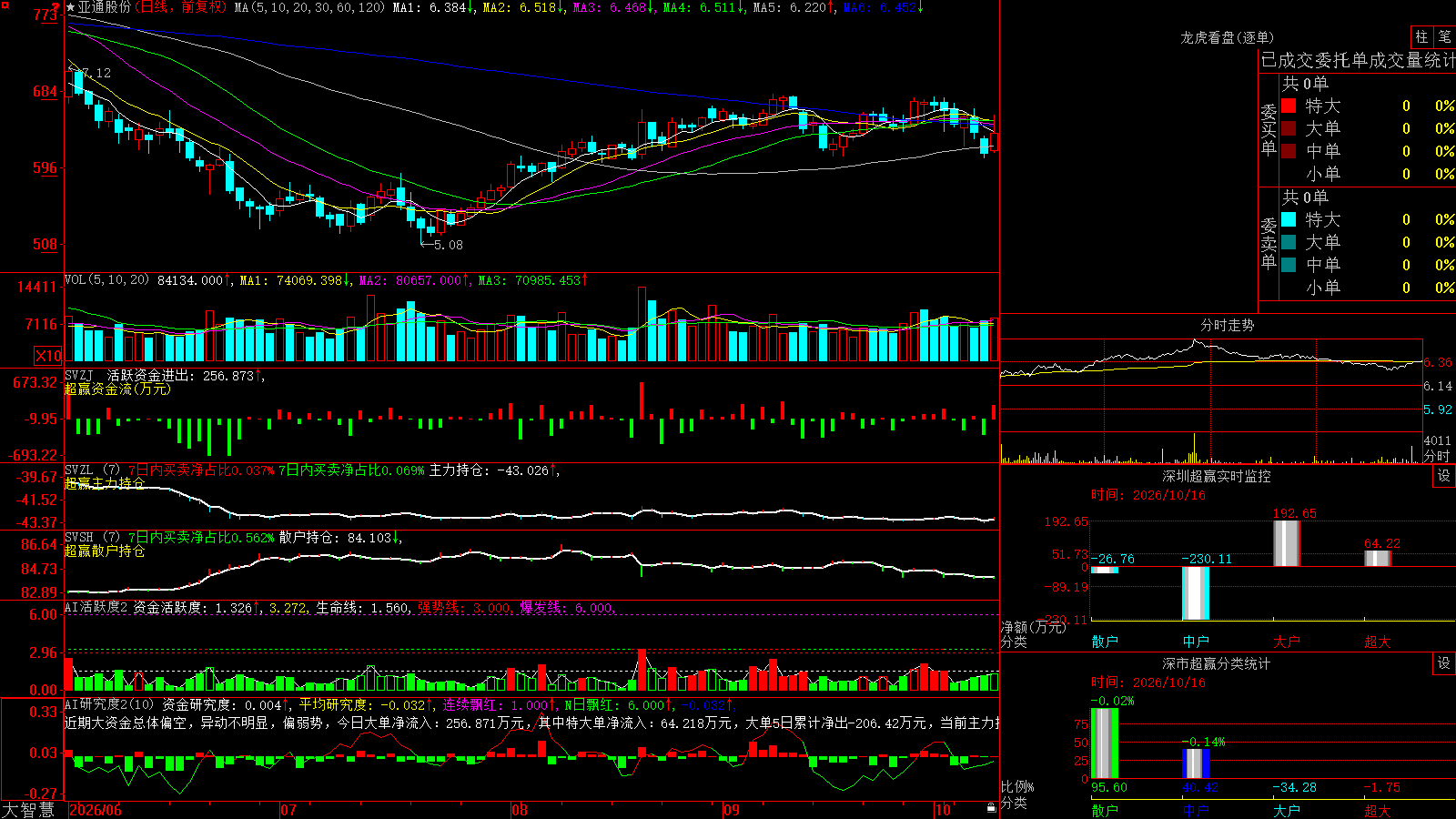Image resolution: width=1456 pixels, height=819 pixels.
Task: Click the star icon before 亚通股份
Action: click(71, 7)
